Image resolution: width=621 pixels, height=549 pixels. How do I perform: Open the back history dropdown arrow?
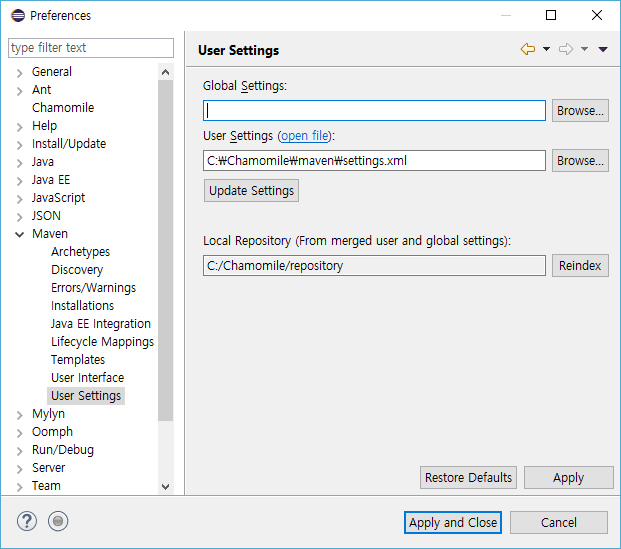click(546, 50)
